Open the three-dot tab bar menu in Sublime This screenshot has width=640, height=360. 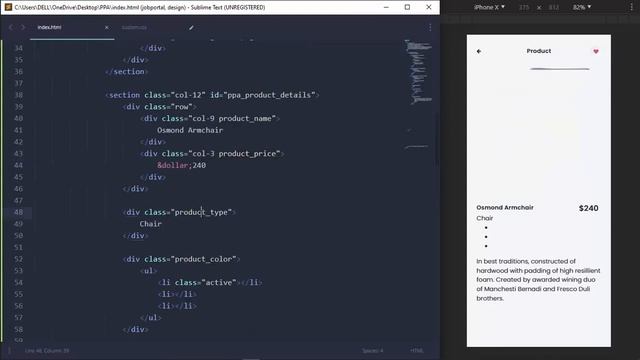[x=430, y=27]
